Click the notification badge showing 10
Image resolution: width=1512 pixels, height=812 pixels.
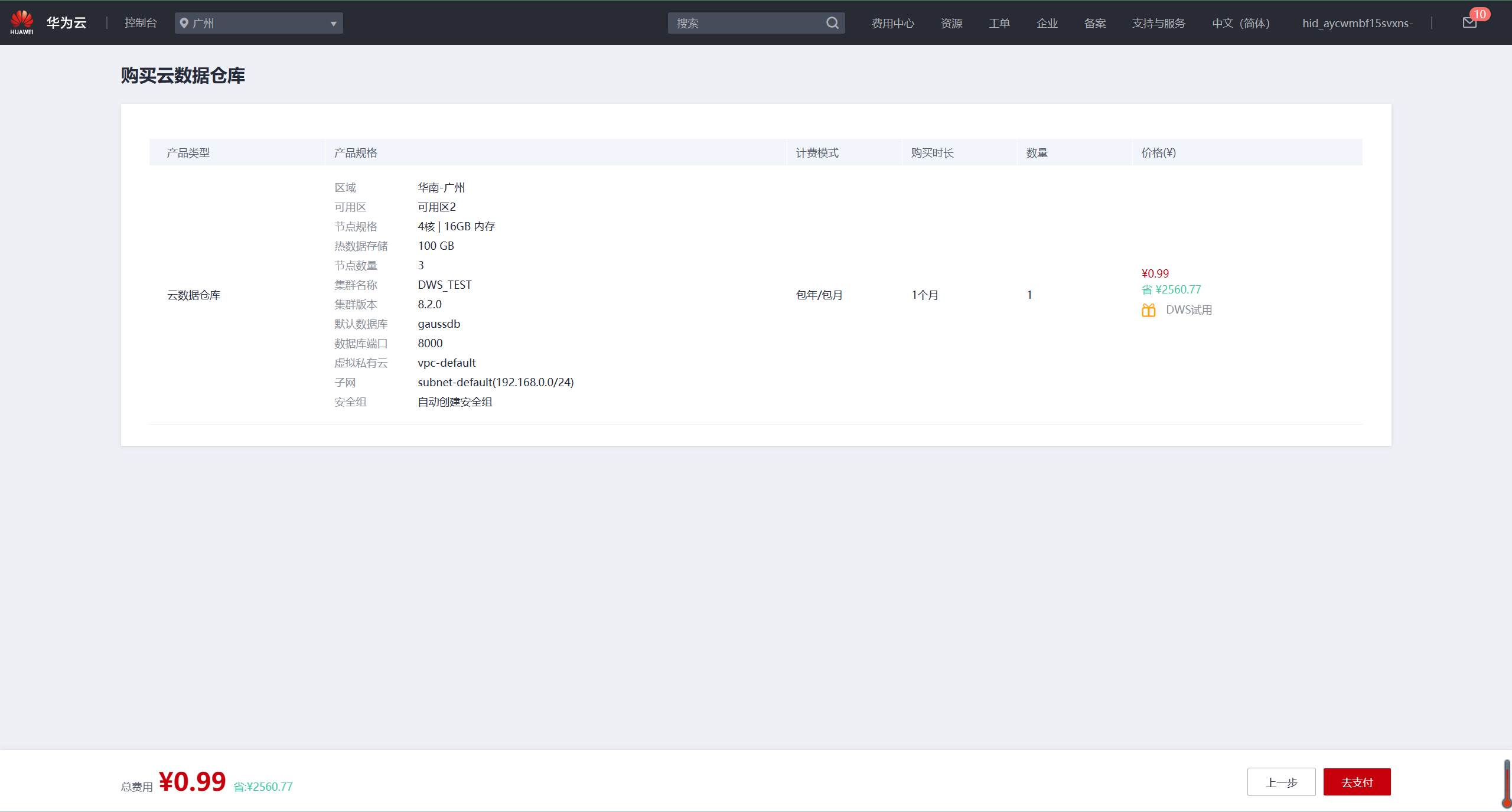[x=1480, y=14]
